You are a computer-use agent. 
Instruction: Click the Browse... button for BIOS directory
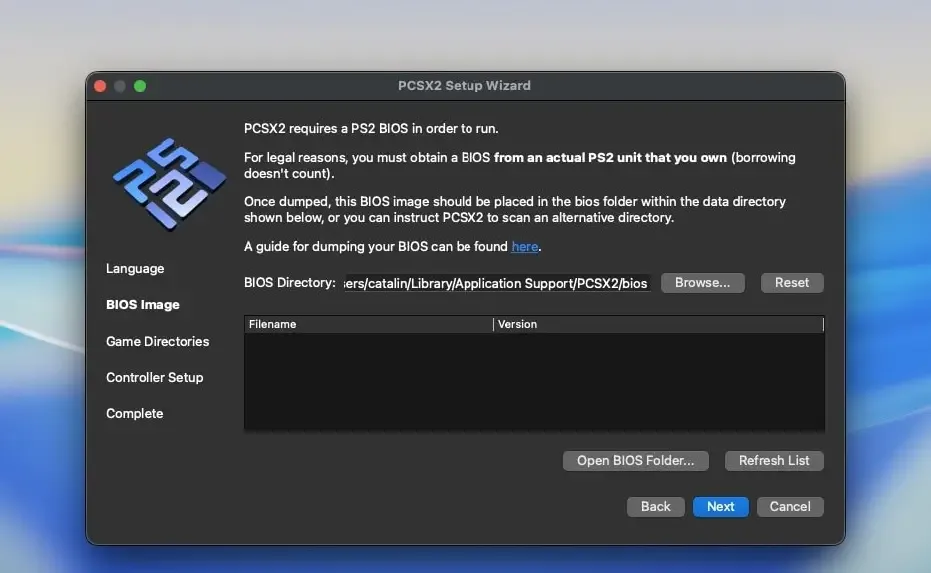pos(702,283)
